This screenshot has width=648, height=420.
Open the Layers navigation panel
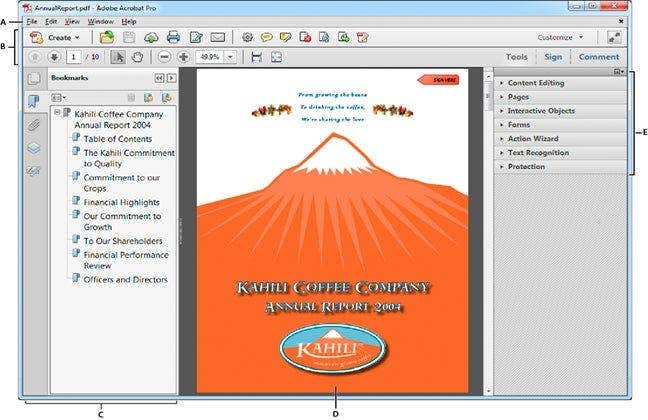33,147
